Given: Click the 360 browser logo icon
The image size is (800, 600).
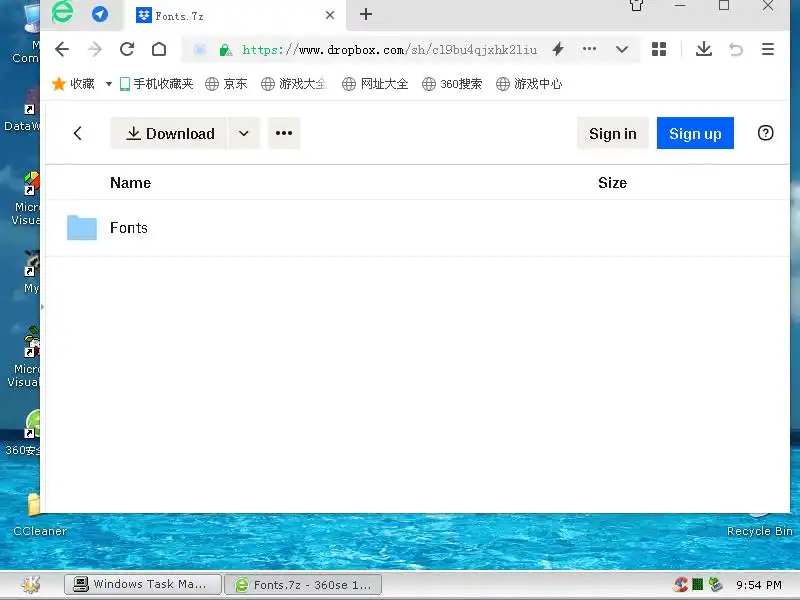Looking at the screenshot, I should tap(62, 12).
